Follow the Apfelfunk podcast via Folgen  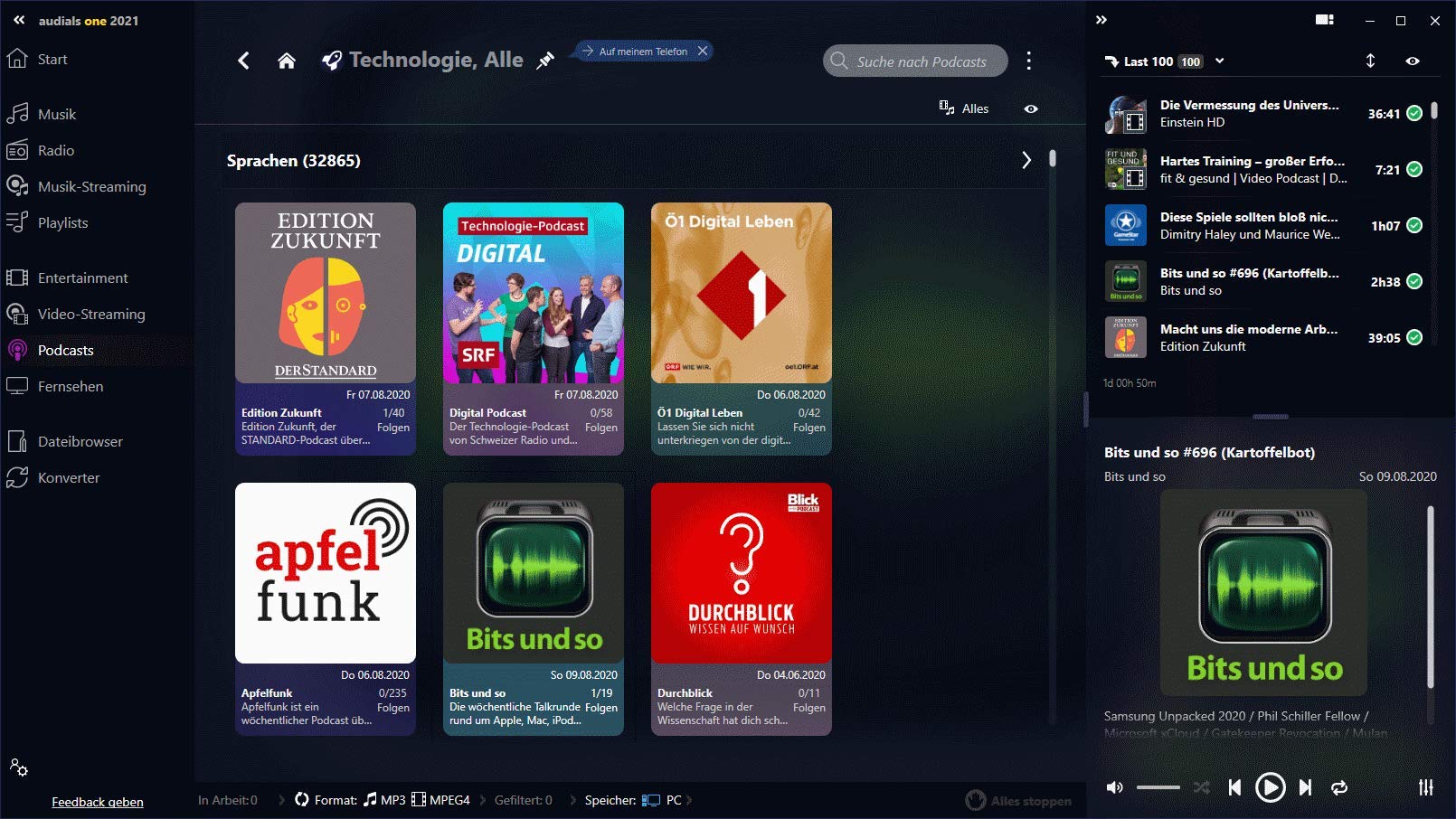pyautogui.click(x=393, y=708)
